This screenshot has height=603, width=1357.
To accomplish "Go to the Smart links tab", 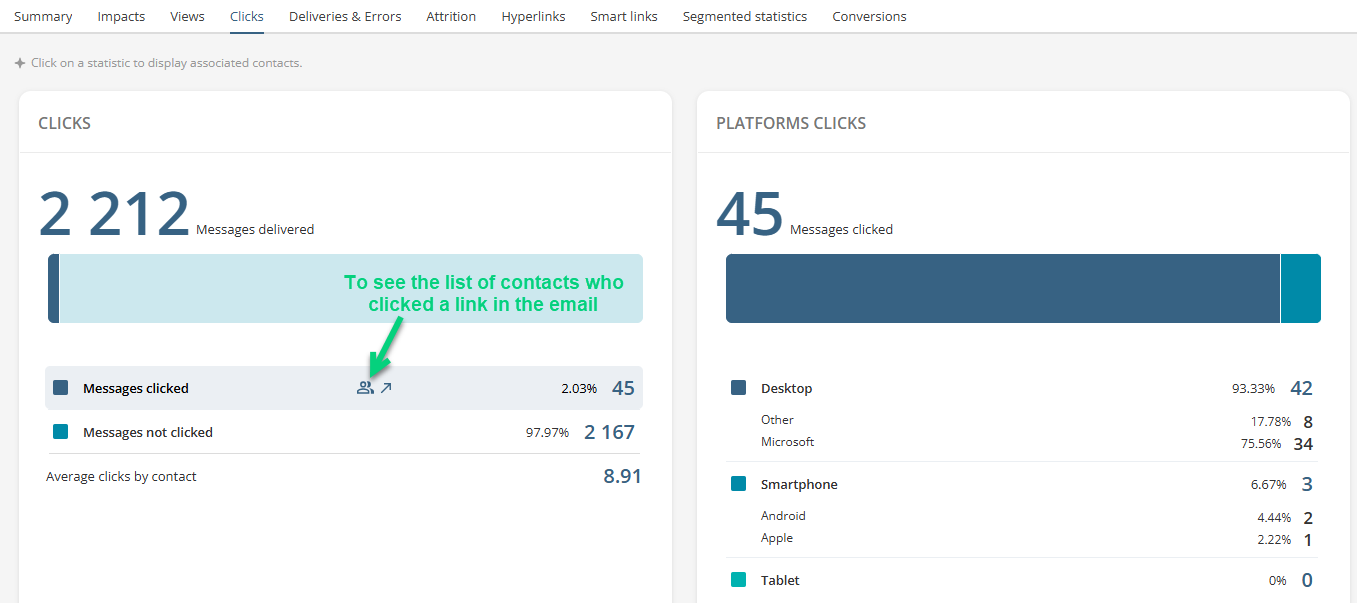I will tap(624, 16).
